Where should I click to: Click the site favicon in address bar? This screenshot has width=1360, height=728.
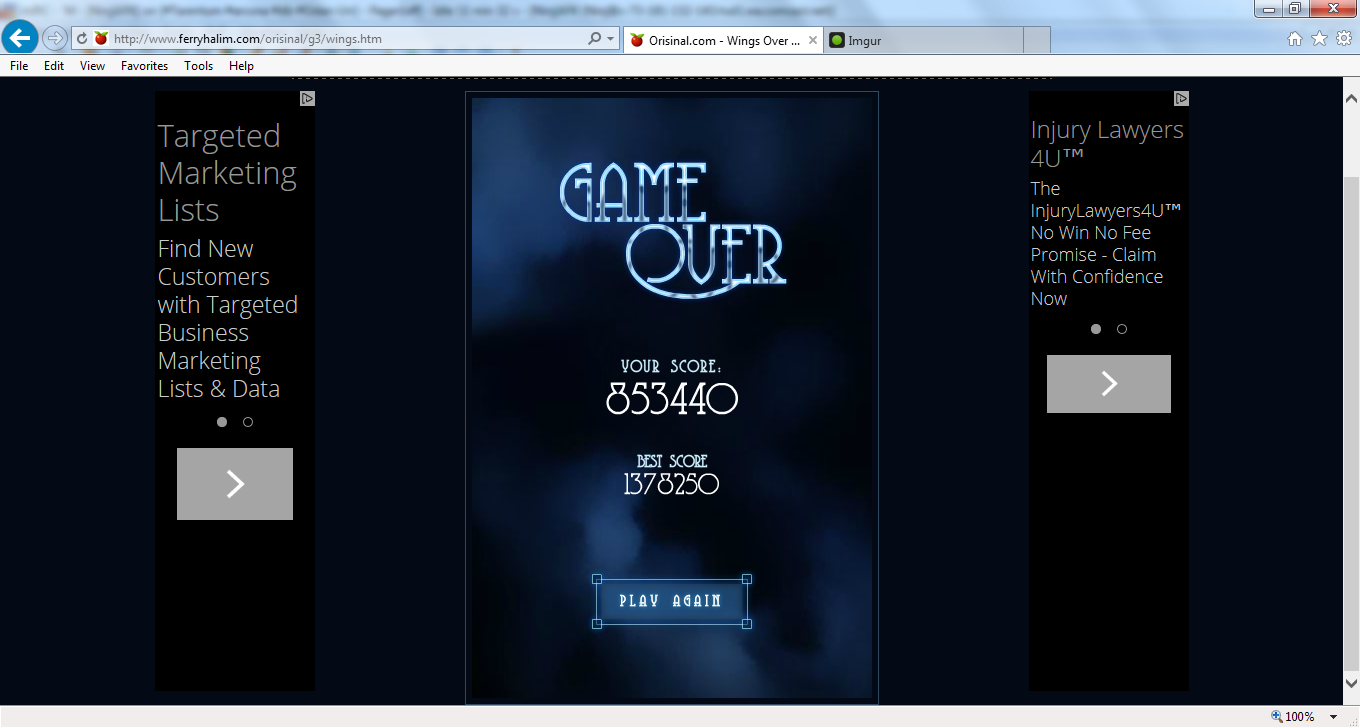pos(101,39)
